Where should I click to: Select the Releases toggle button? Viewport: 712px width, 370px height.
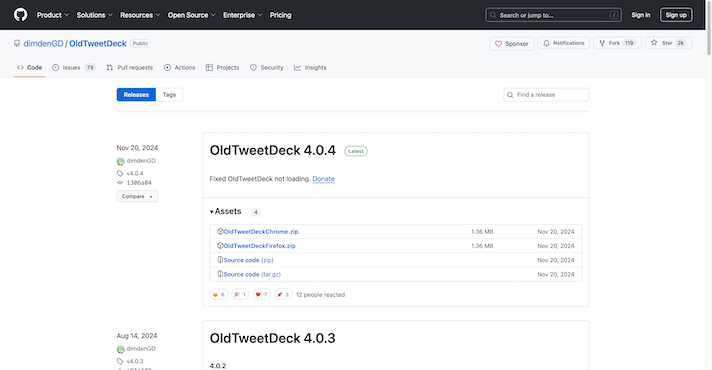[x=136, y=94]
